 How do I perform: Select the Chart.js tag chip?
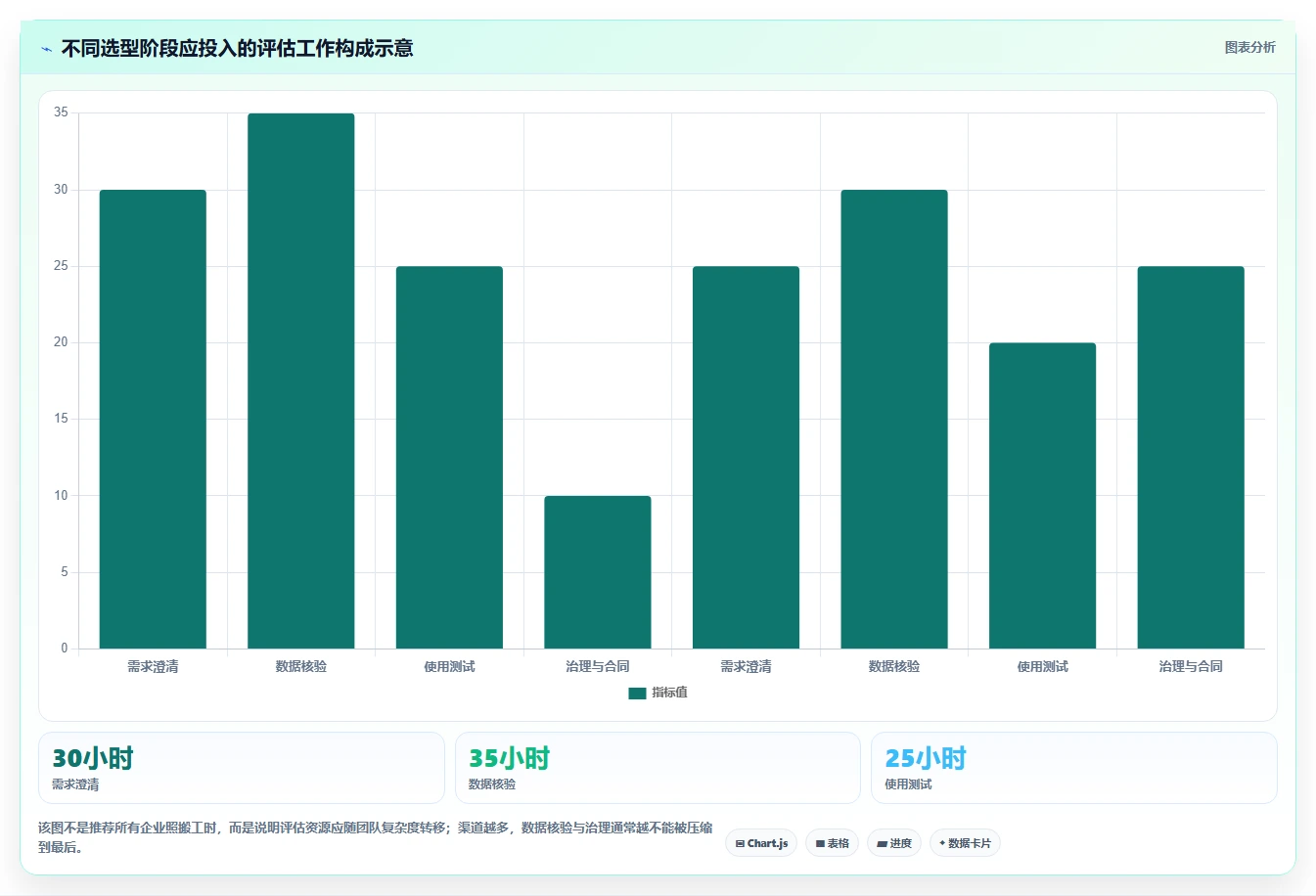761,843
